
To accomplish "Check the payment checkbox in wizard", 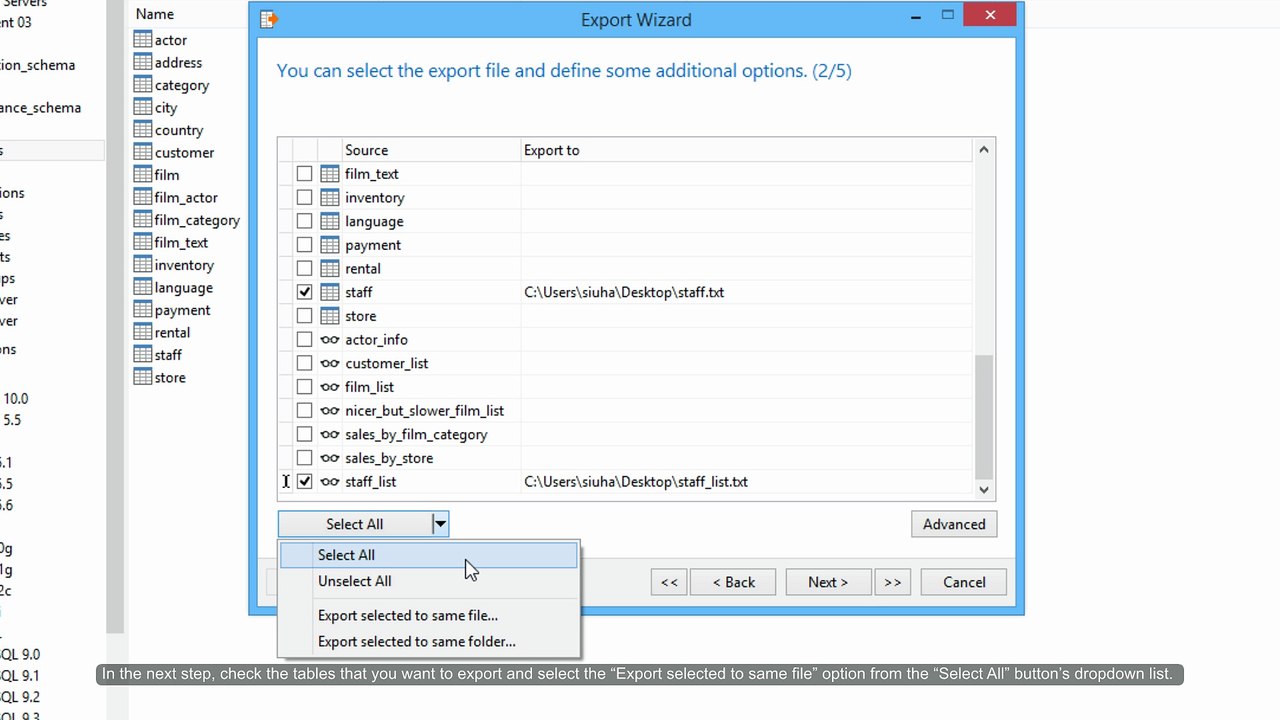I will [x=305, y=245].
